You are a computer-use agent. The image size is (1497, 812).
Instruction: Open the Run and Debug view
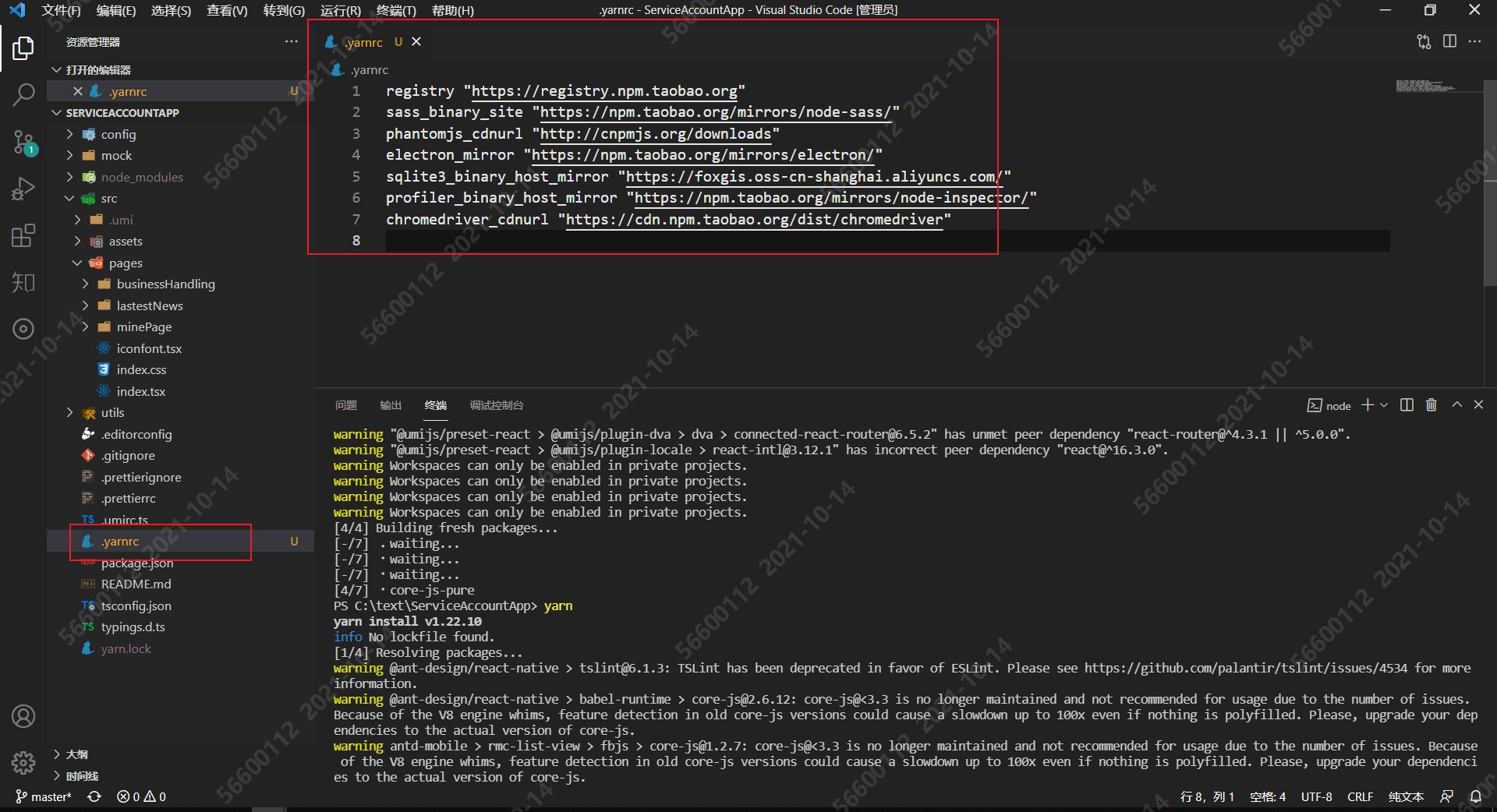(x=23, y=188)
